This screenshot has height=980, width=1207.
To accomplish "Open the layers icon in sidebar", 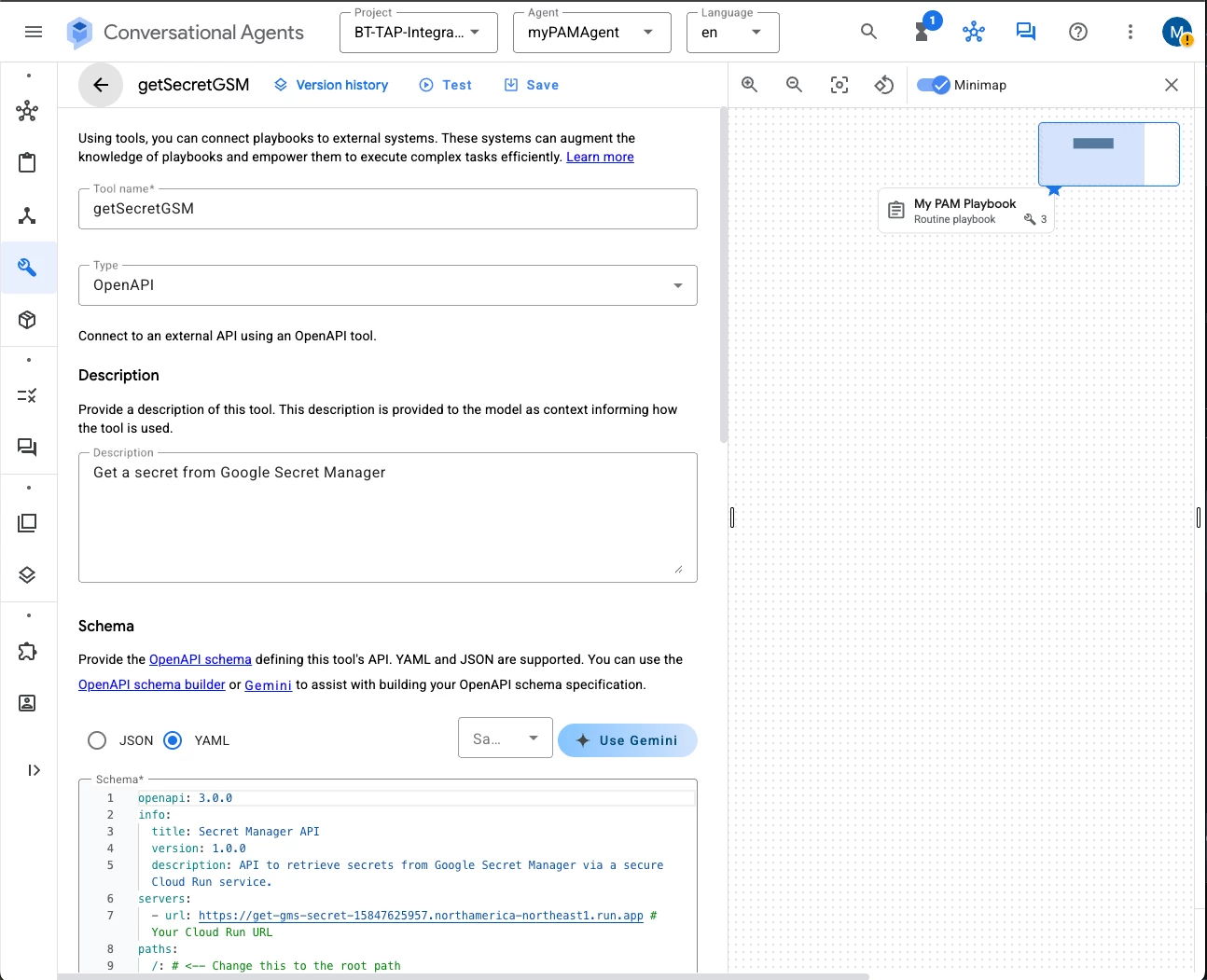I will 27,575.
